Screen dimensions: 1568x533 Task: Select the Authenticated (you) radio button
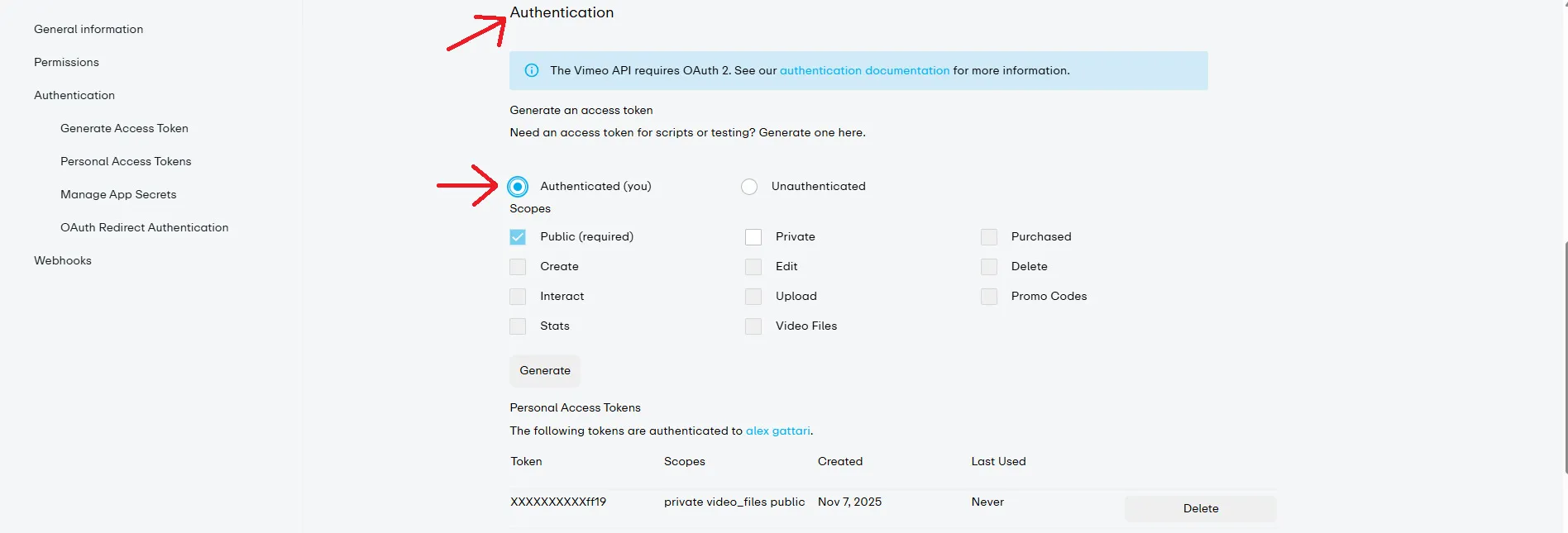click(x=518, y=187)
